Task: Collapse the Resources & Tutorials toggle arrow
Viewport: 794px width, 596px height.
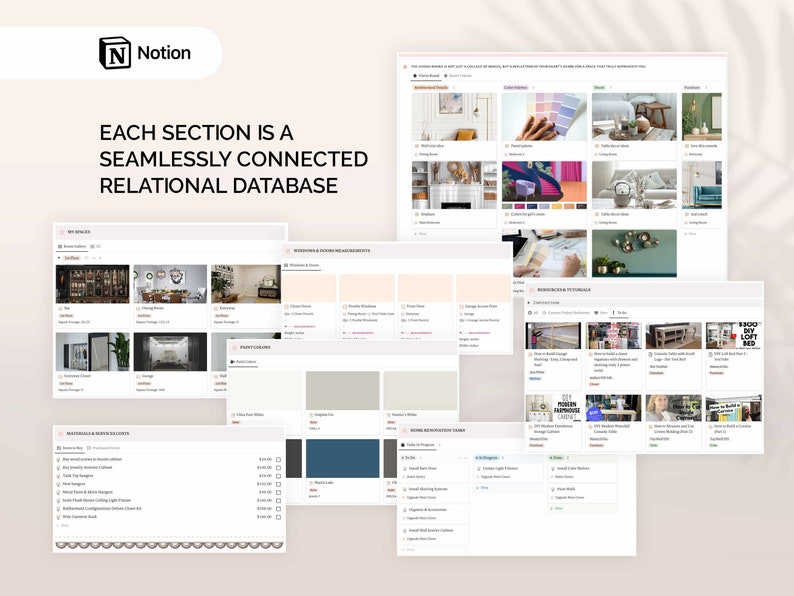Action: tap(529, 302)
